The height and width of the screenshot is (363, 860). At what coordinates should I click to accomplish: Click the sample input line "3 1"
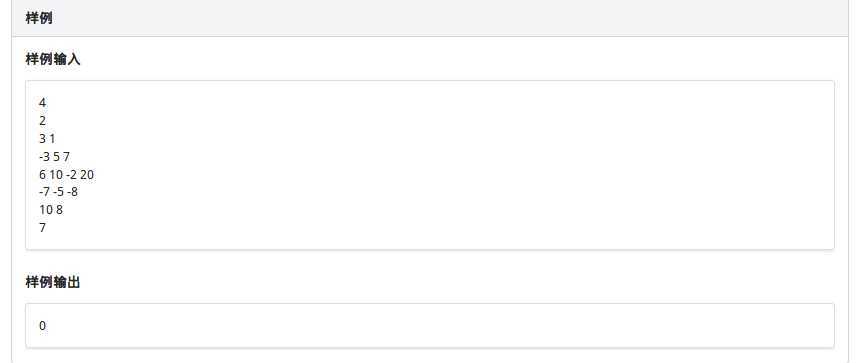click(47, 139)
